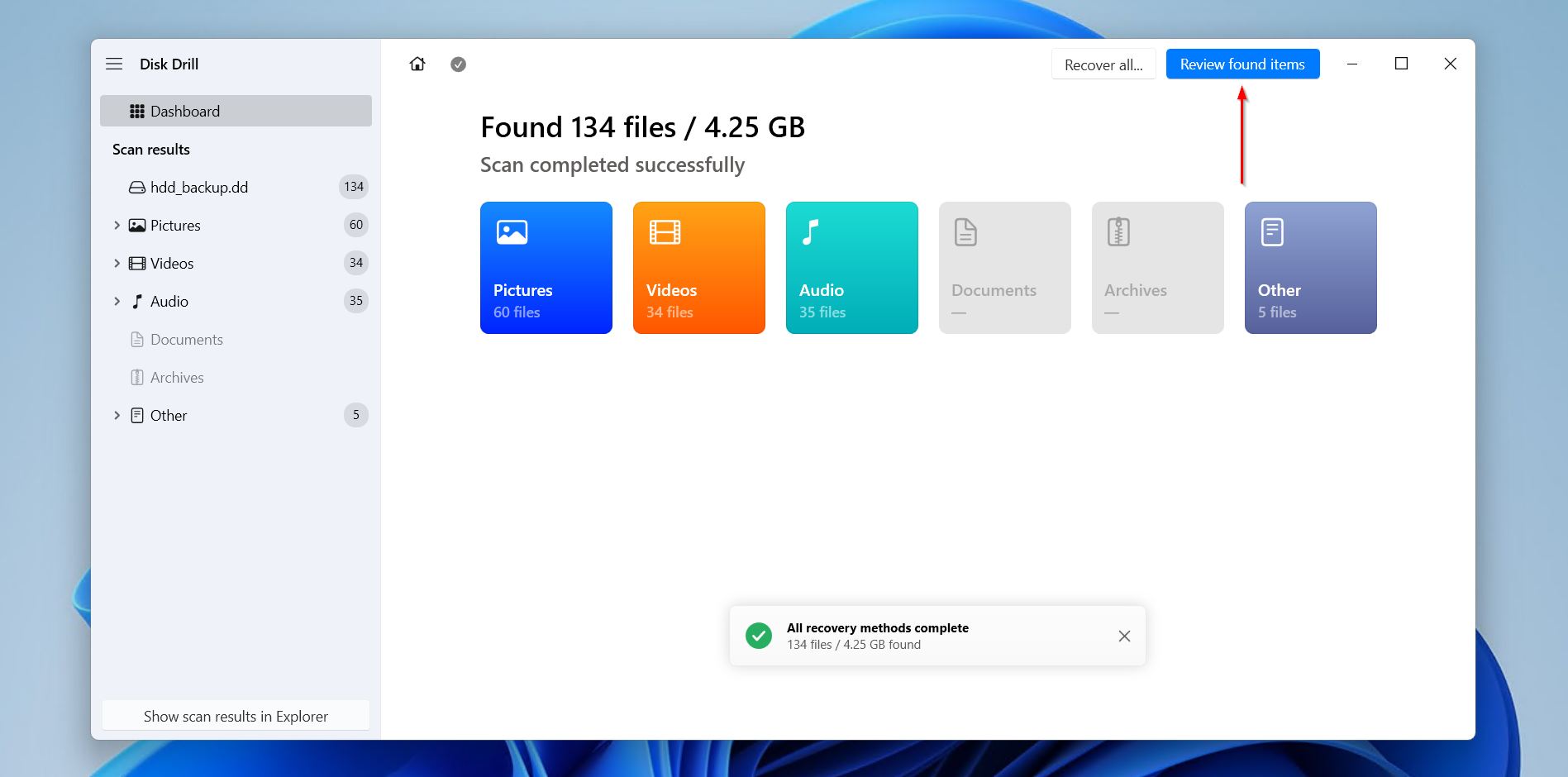This screenshot has height=777, width=1568.
Task: Click the Recover all button
Action: [1103, 64]
